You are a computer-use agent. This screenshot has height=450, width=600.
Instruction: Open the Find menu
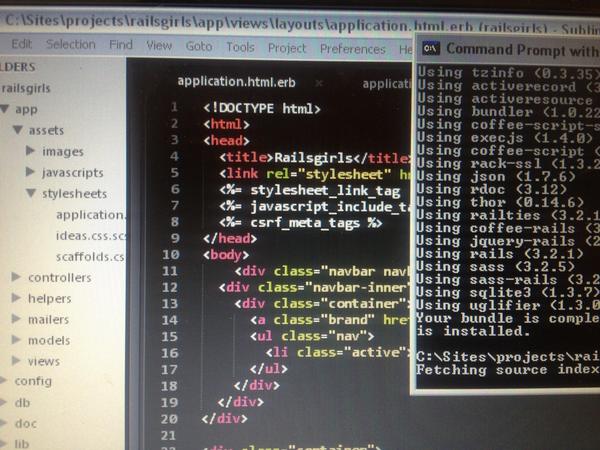(121, 45)
